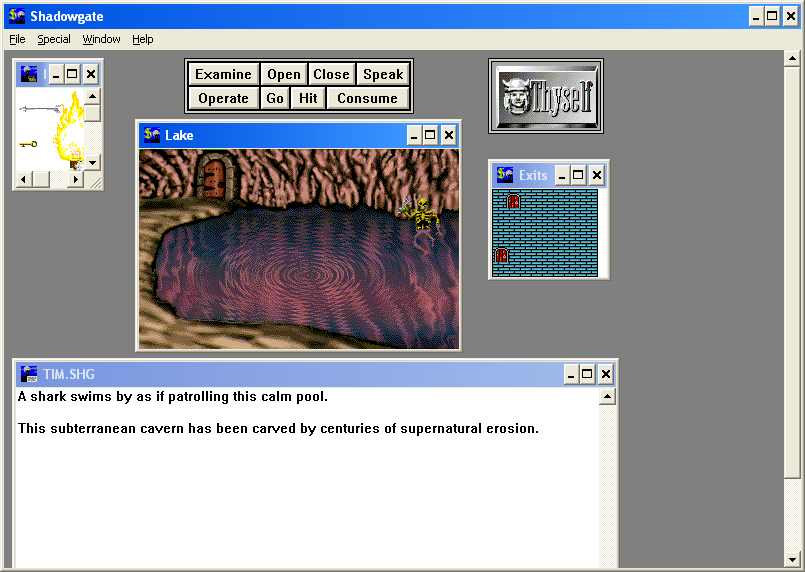The image size is (805, 572).
Task: Click the Exits window title icon
Action: pos(505,175)
